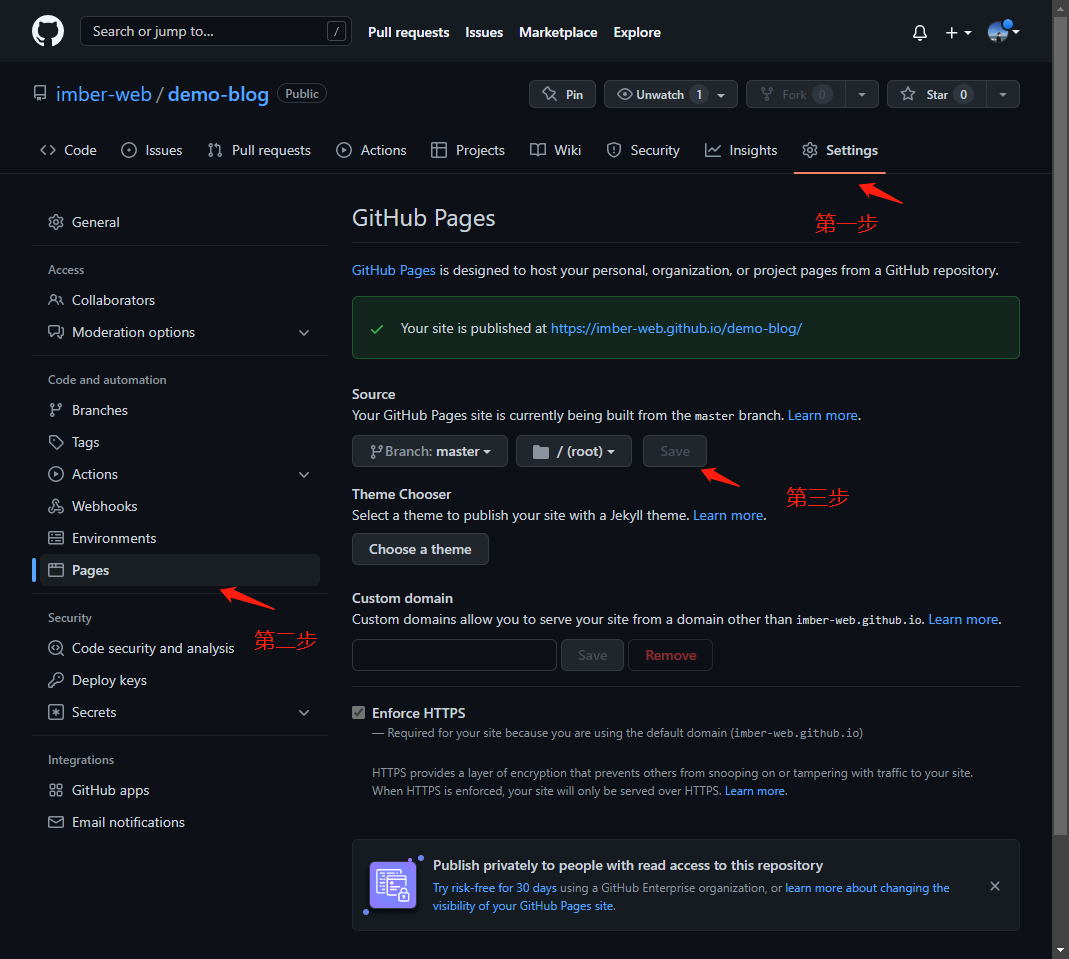Viewport: 1069px width, 959px height.
Task: Open the published site URL link
Action: (x=676, y=329)
